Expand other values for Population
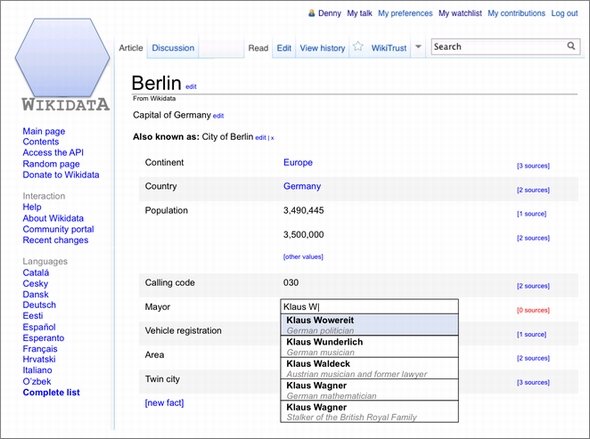The height and width of the screenshot is (439, 590). 303,257
